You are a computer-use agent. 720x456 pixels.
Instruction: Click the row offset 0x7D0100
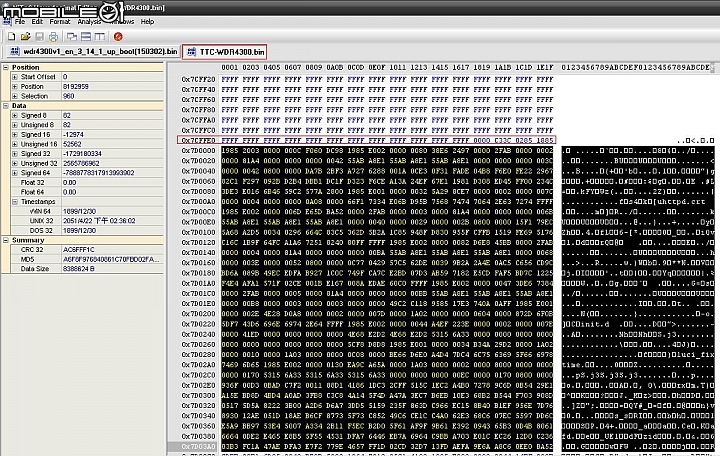coord(198,232)
